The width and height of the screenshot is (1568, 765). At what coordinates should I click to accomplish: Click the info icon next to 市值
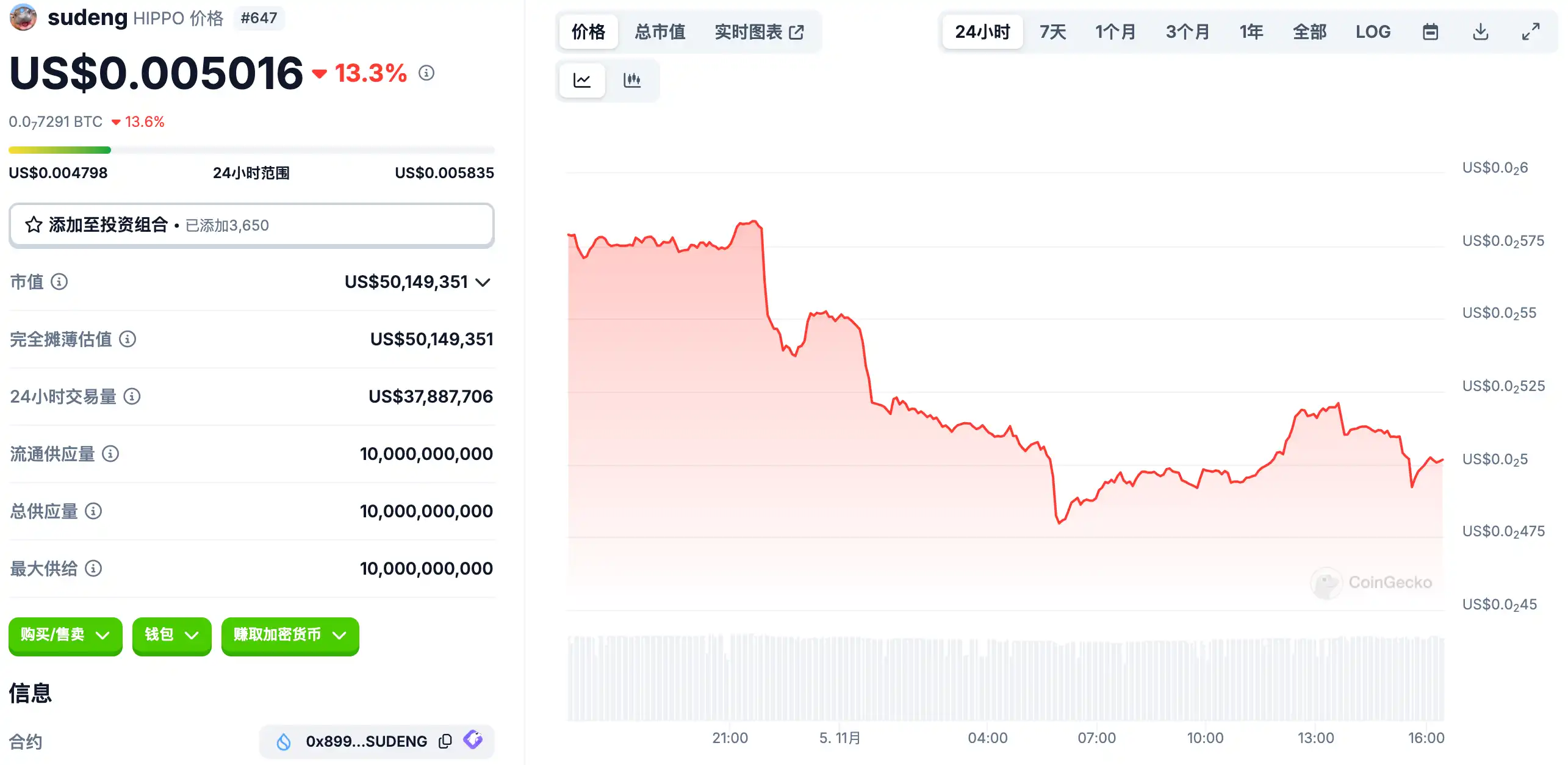click(x=59, y=282)
